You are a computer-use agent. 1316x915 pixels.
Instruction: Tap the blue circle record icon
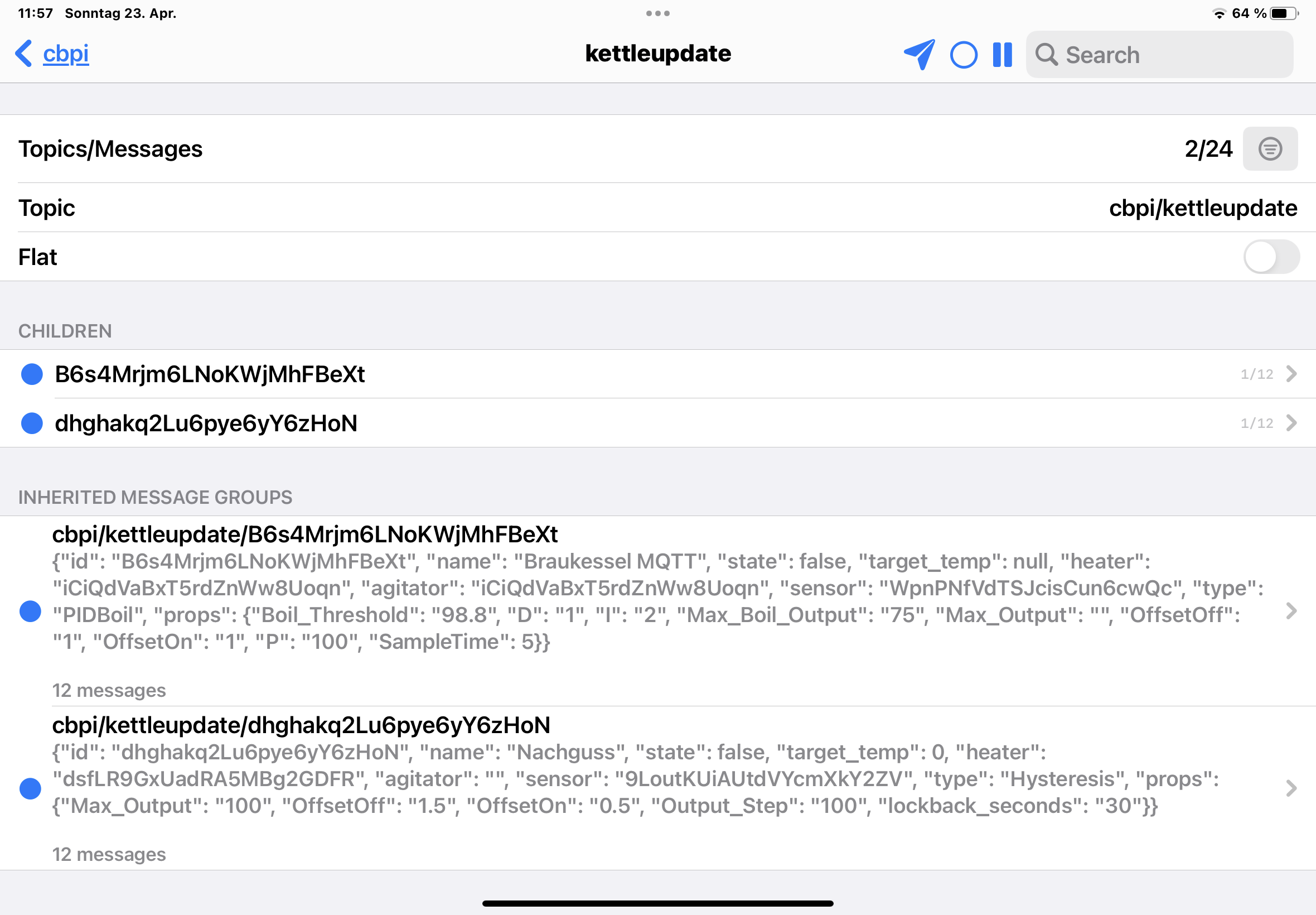[x=964, y=55]
